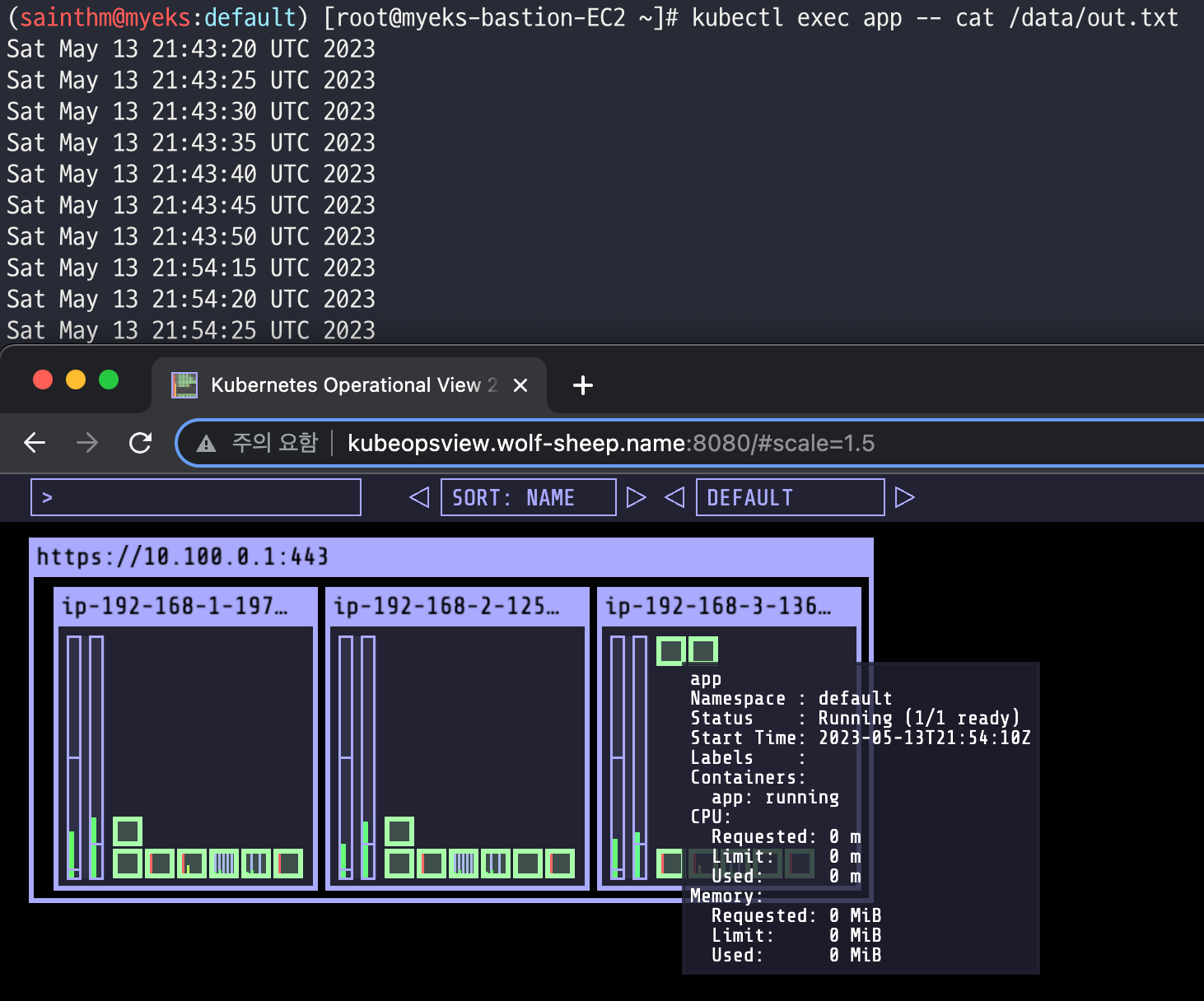Click the browser forward arrow
Viewport: 1204px width, 1001px height.
click(x=86, y=443)
